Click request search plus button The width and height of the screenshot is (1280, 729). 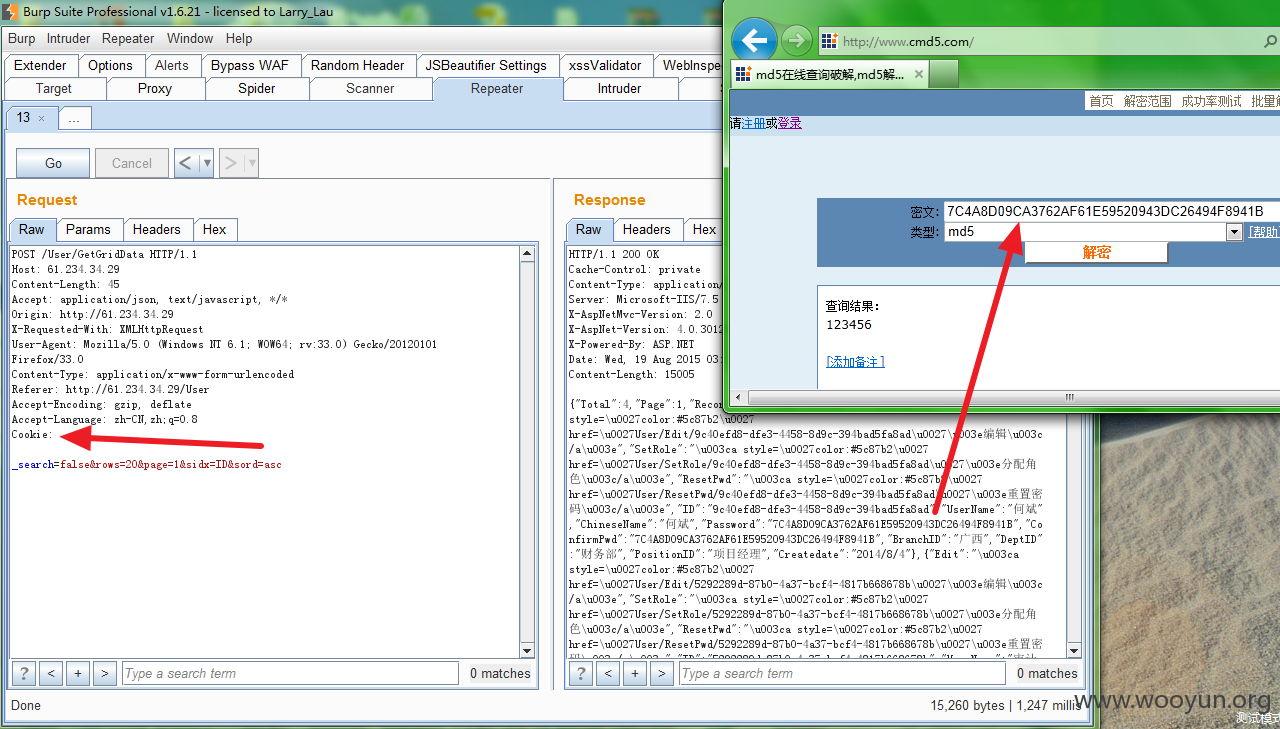tap(78, 673)
